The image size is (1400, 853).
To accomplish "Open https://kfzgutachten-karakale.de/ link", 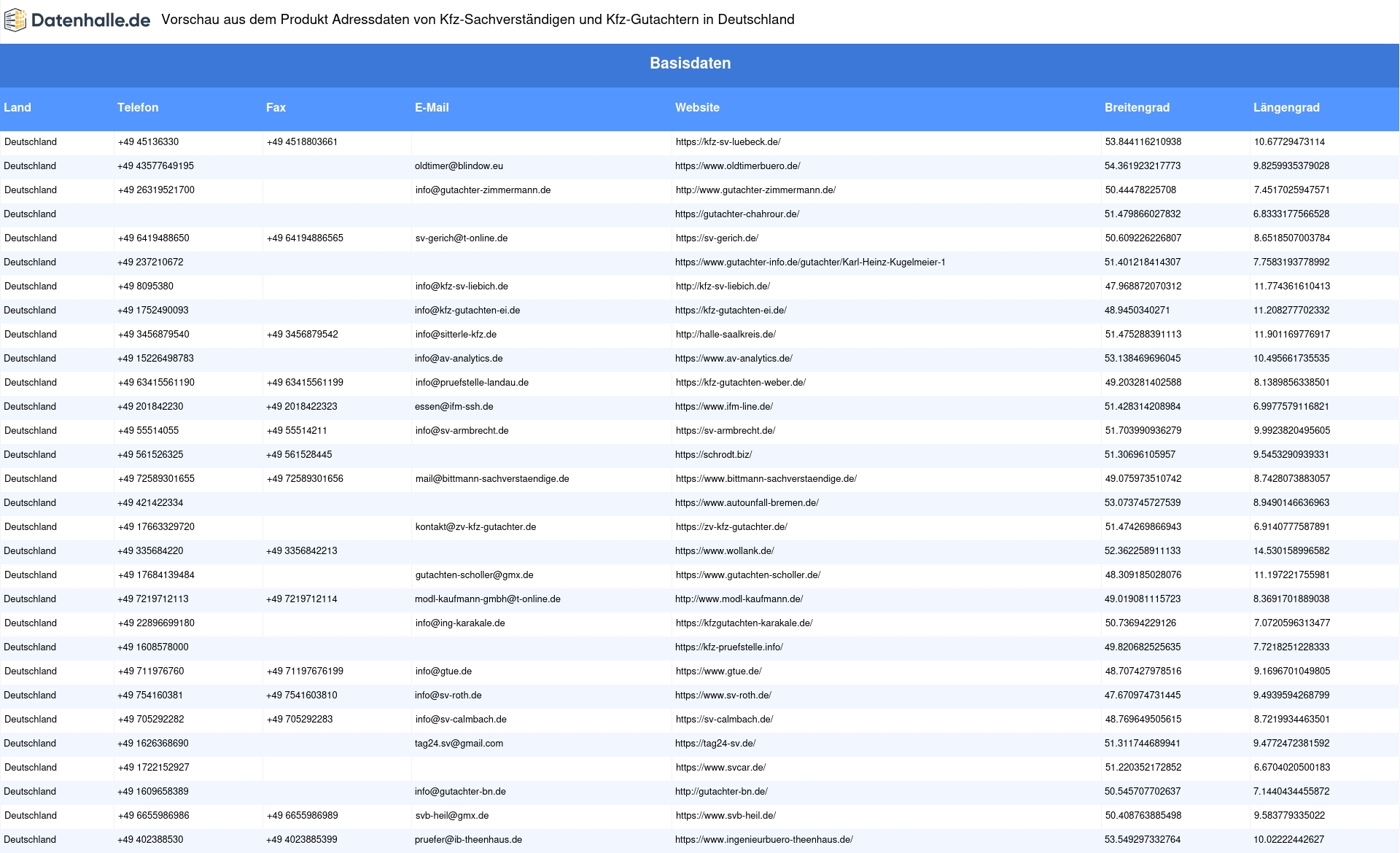I will 744,623.
